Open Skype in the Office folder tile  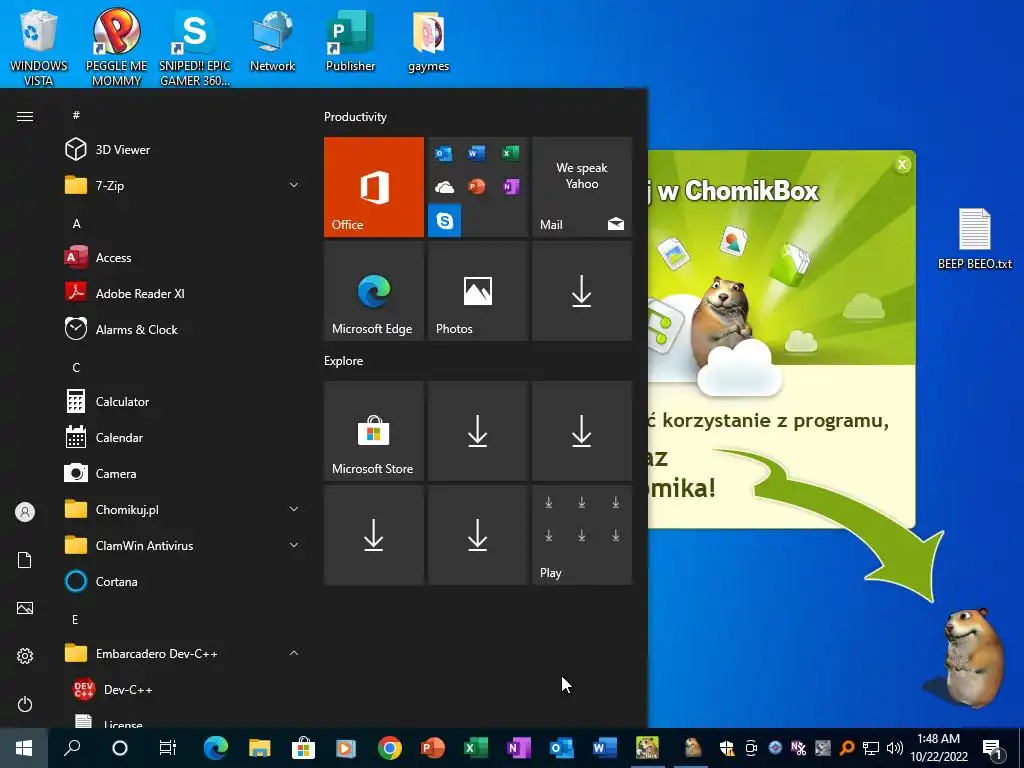[x=445, y=221]
